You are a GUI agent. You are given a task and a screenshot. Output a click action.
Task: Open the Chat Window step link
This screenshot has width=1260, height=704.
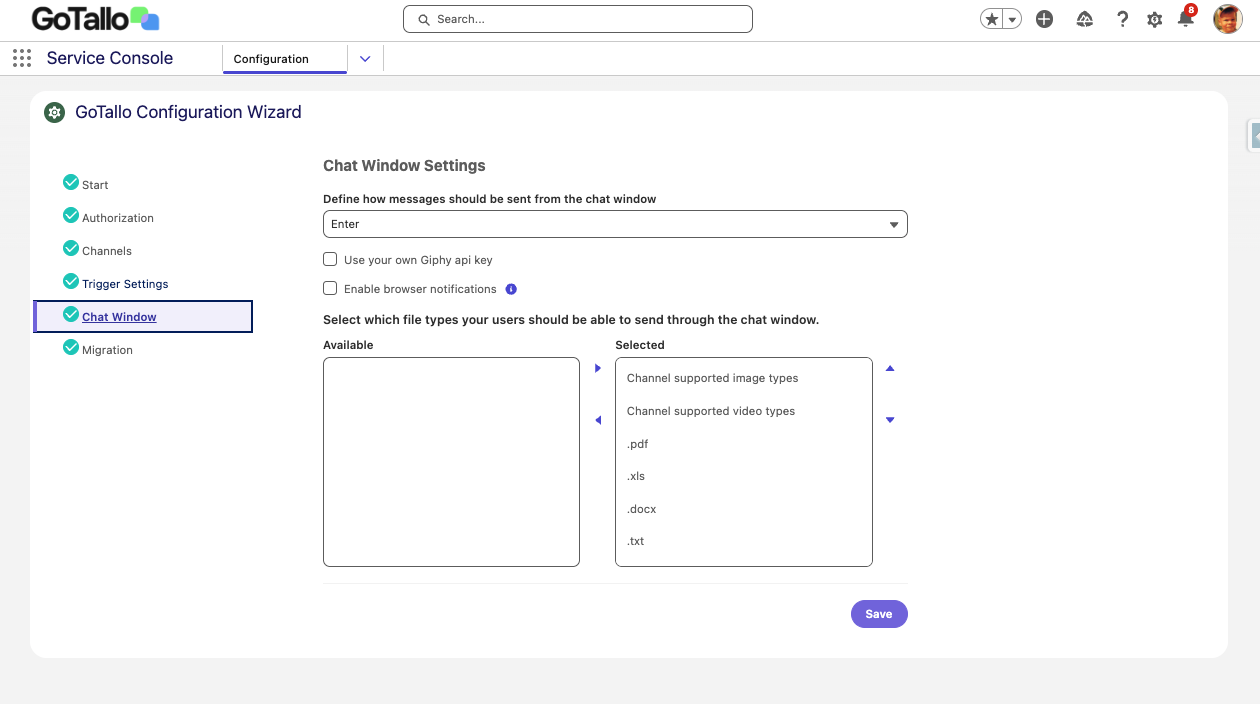(119, 317)
